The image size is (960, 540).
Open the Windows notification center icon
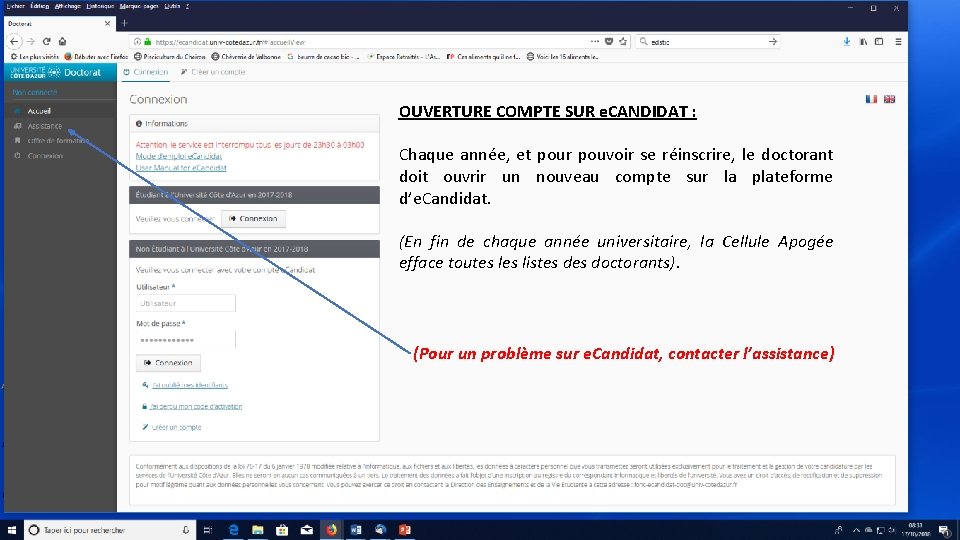(945, 530)
